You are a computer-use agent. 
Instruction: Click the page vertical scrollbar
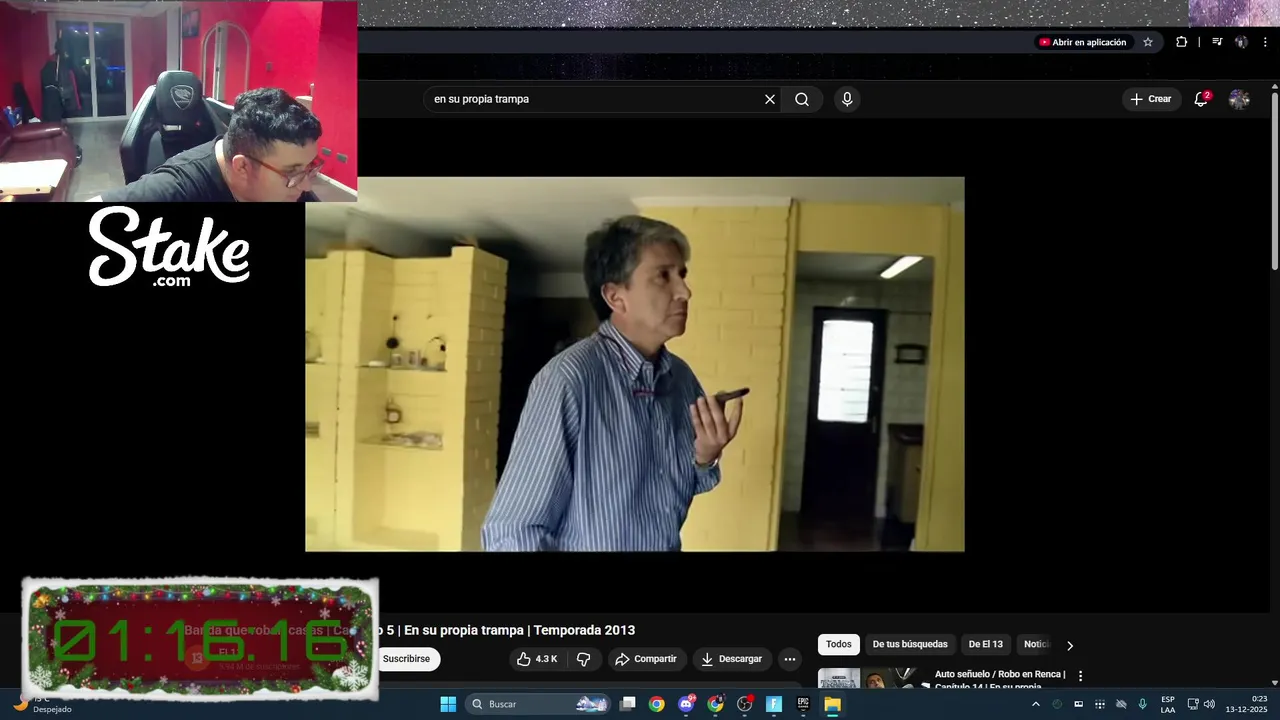[x=1275, y=180]
